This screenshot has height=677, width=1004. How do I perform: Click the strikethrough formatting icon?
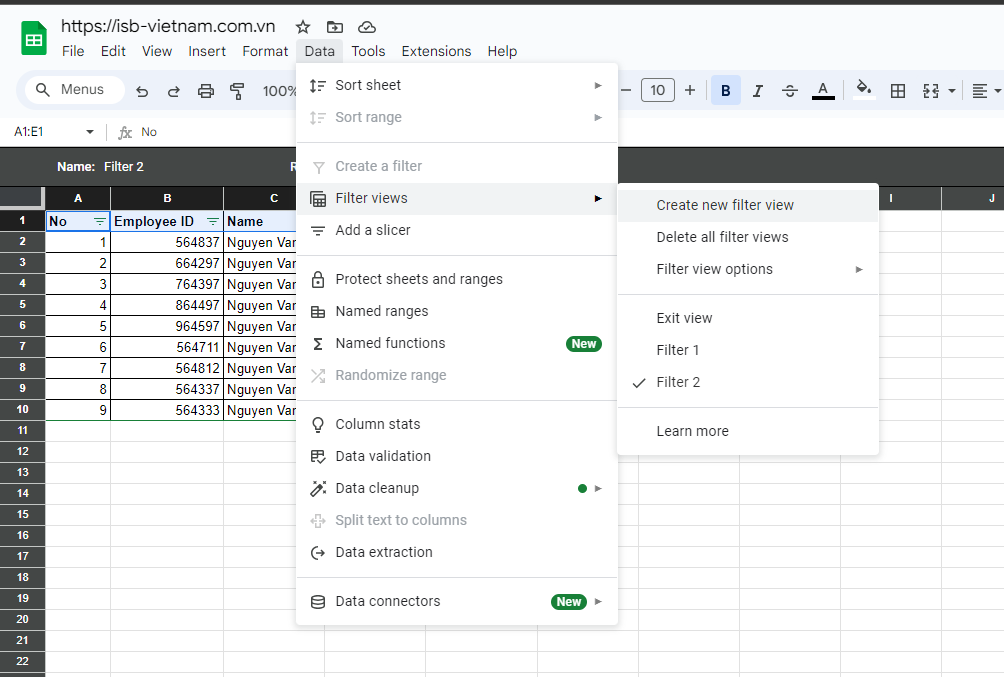click(x=790, y=91)
